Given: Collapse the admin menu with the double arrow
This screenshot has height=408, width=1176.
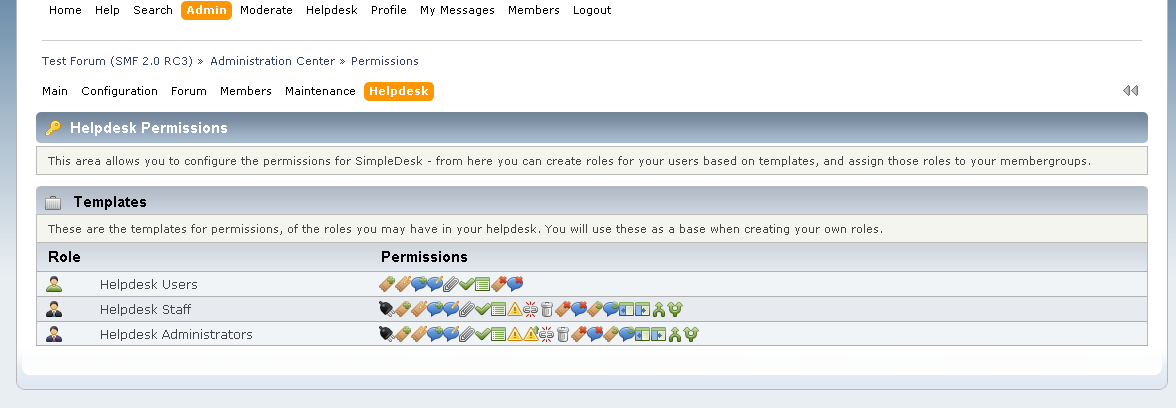Looking at the screenshot, I should coord(1130,91).
